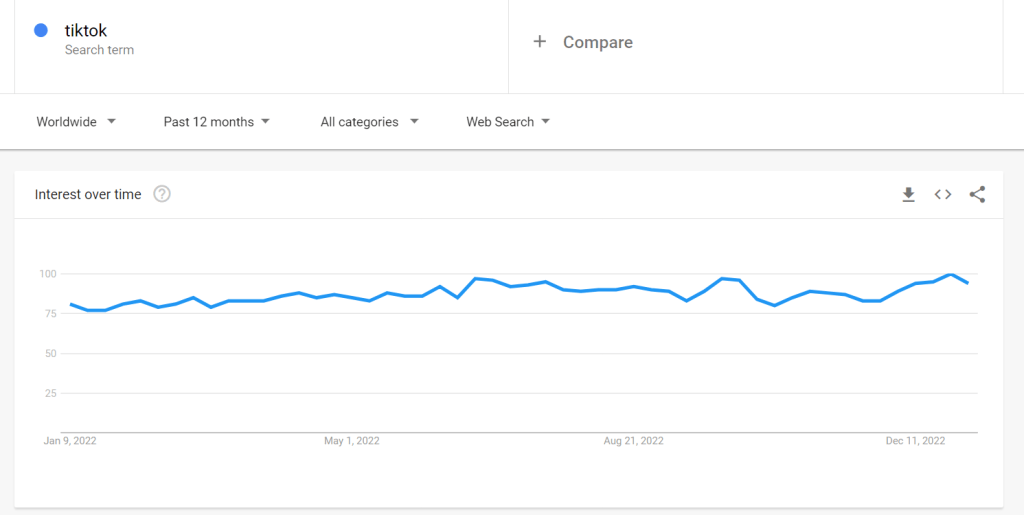The width and height of the screenshot is (1024, 515).
Task: Click the Interest over time heading
Action: click(88, 194)
